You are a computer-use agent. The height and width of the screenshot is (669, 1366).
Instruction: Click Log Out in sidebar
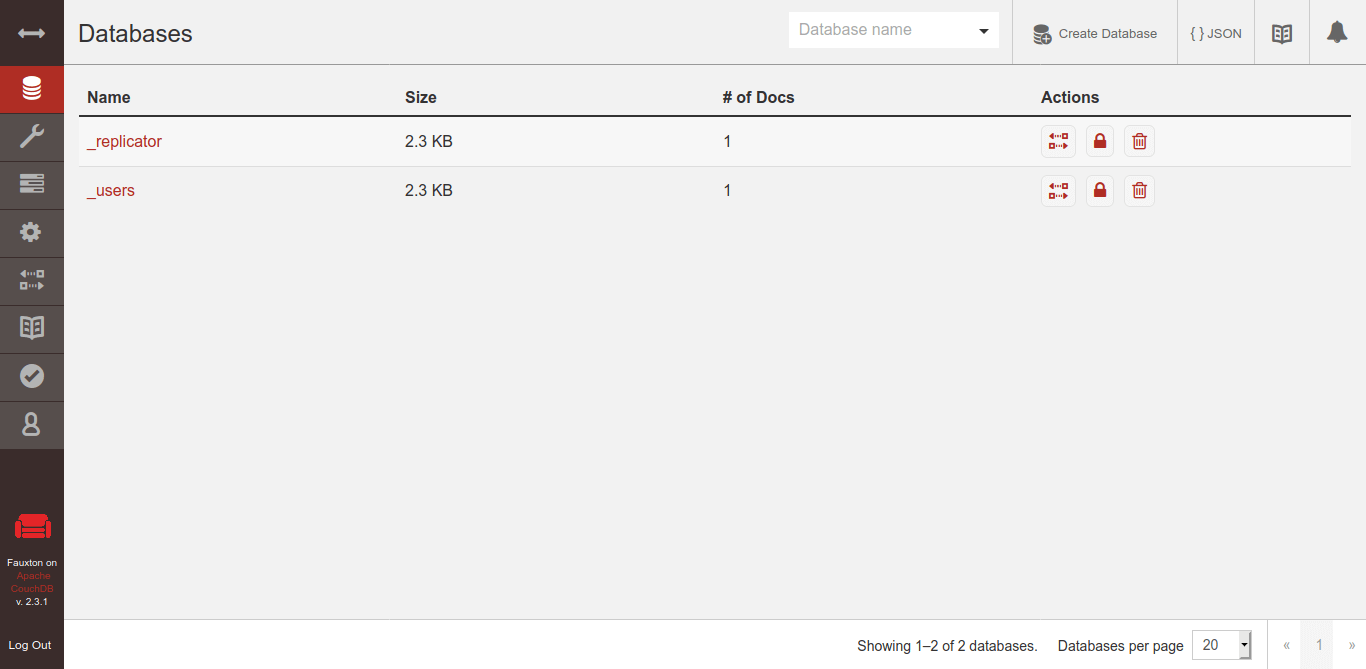click(x=30, y=645)
